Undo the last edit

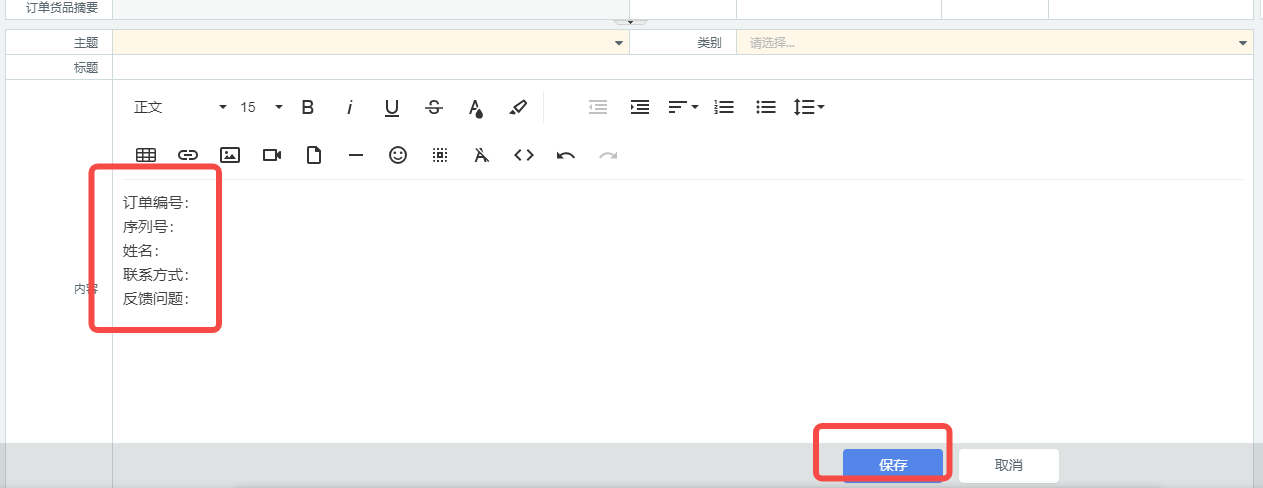click(566, 155)
